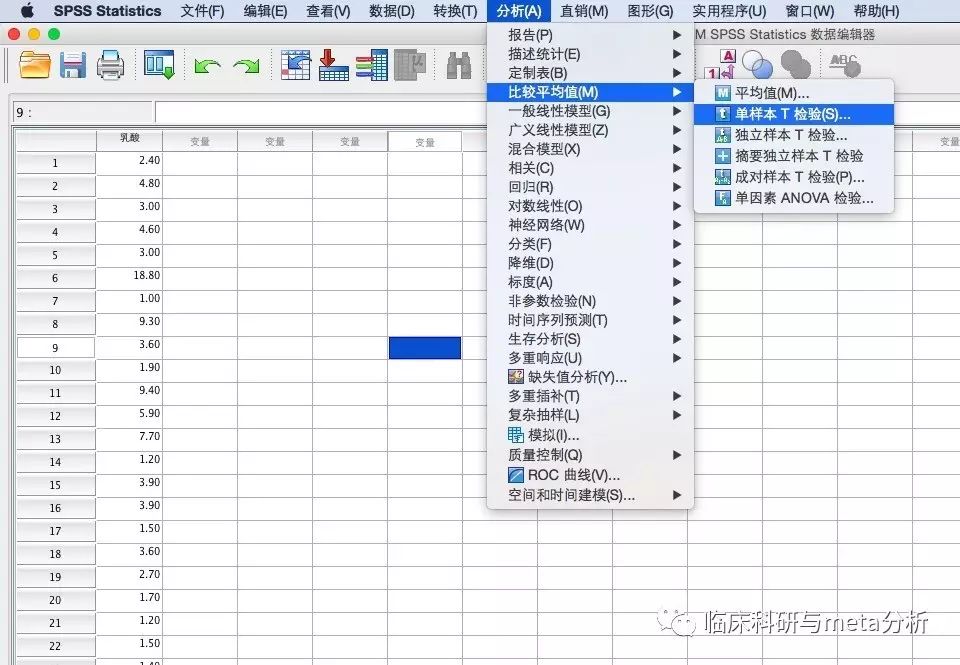Expand the 广义线性模型(Z) submenu
This screenshot has width=960, height=665.
[x=590, y=130]
